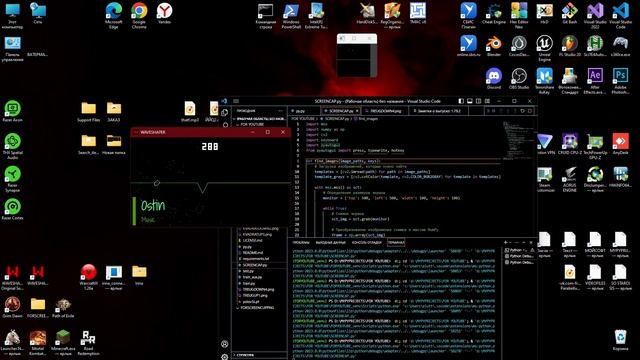Open the Path of Exile shortcut
This screenshot has width=640, height=360.
[x=63, y=307]
